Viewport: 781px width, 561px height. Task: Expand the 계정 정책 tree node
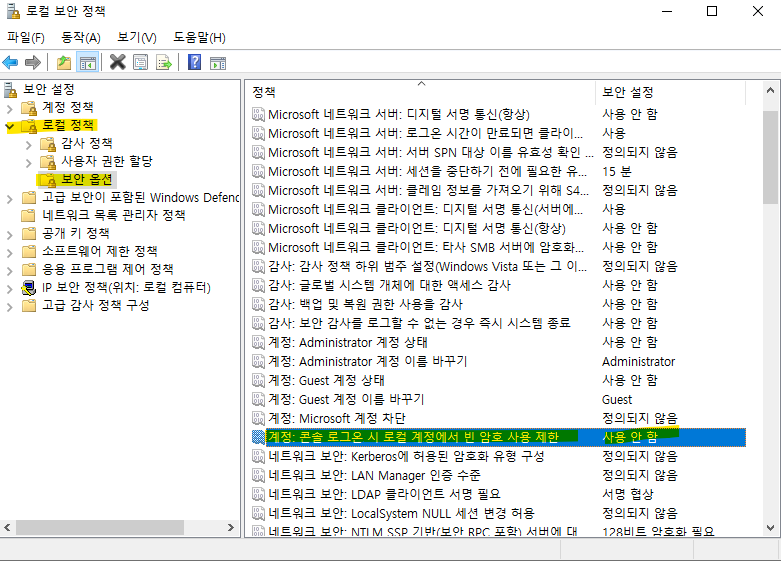tap(9, 108)
